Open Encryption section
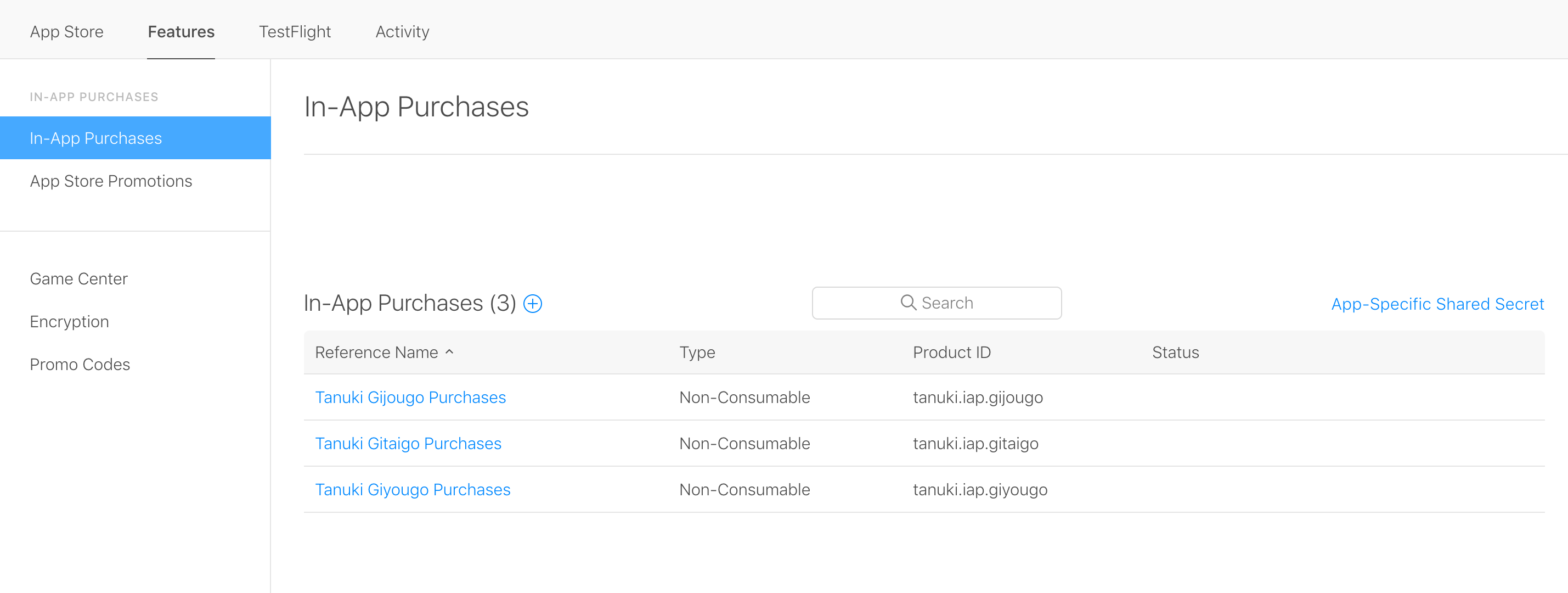Viewport: 1568px width, 593px height. [x=69, y=321]
